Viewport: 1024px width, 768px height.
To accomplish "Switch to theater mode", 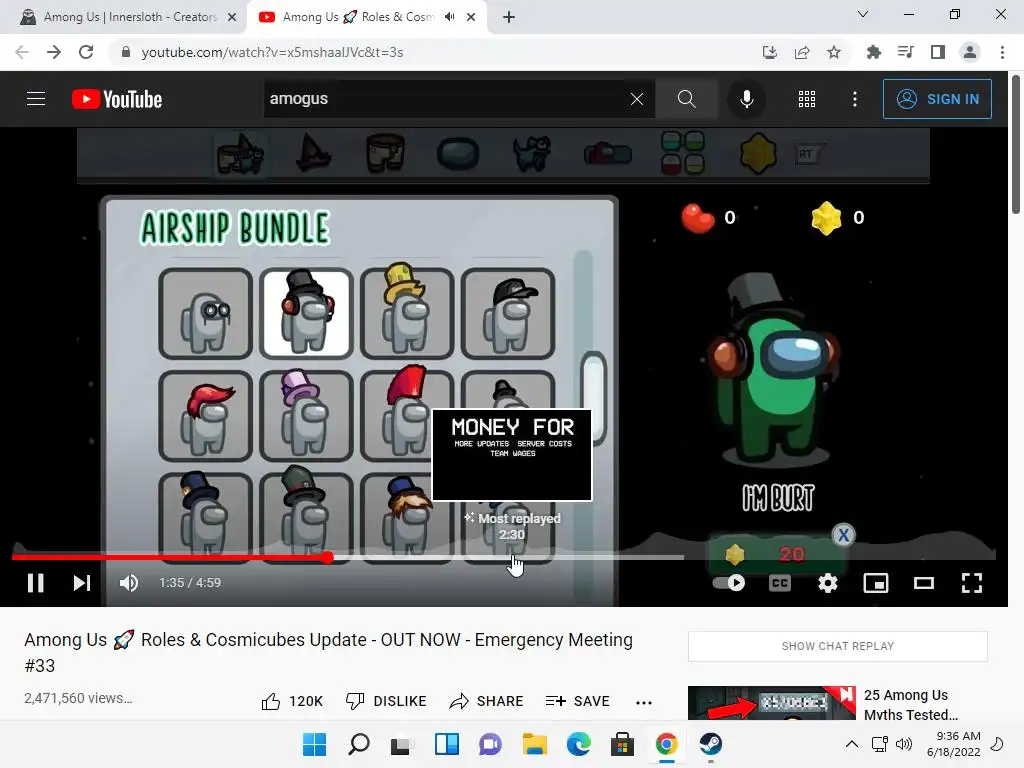I will tap(923, 583).
